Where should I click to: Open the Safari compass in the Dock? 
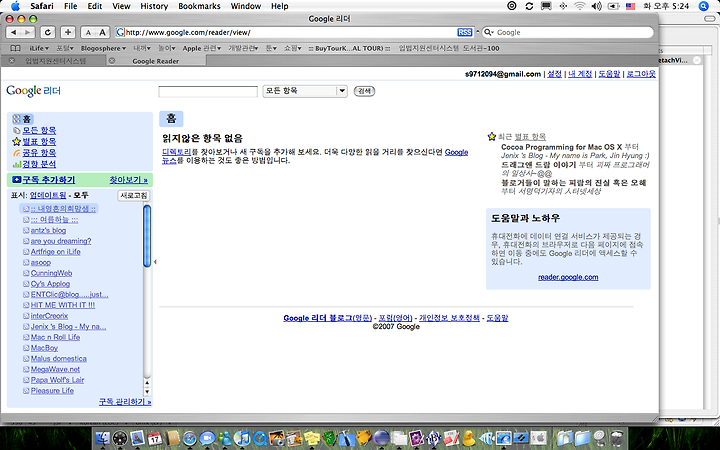click(x=190, y=439)
